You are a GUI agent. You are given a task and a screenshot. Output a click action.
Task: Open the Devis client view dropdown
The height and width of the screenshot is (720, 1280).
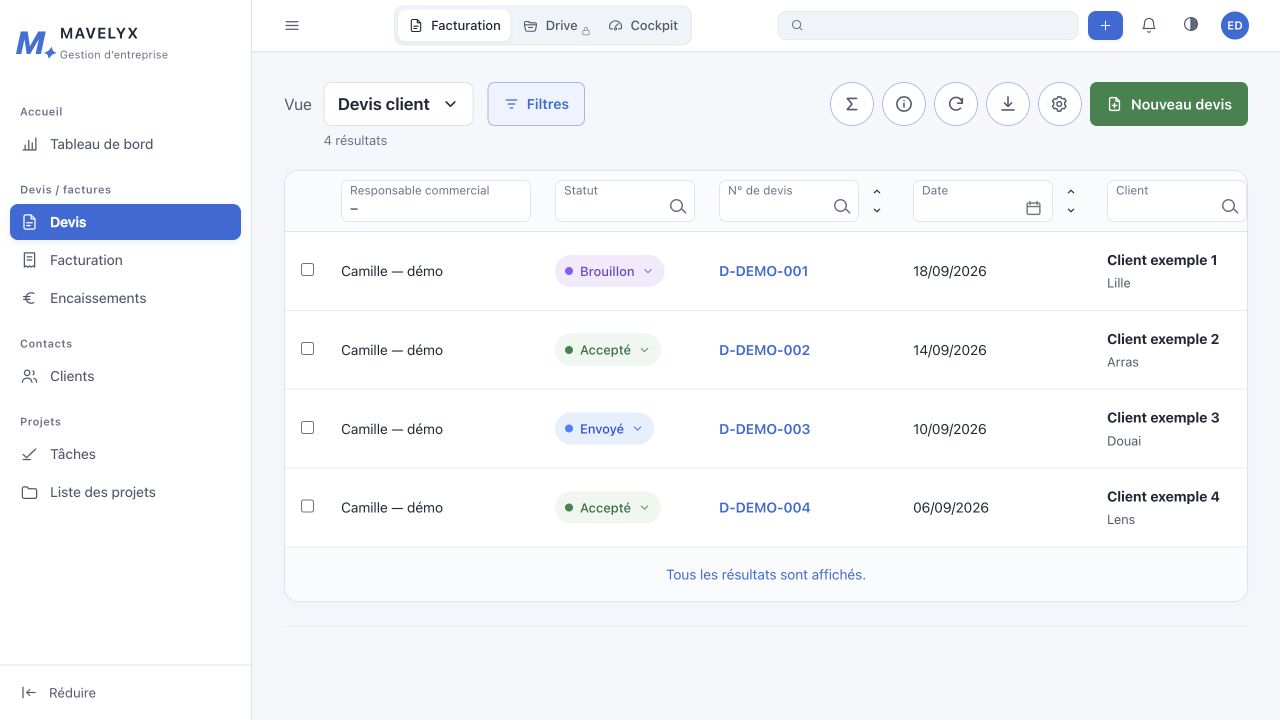tap(398, 104)
